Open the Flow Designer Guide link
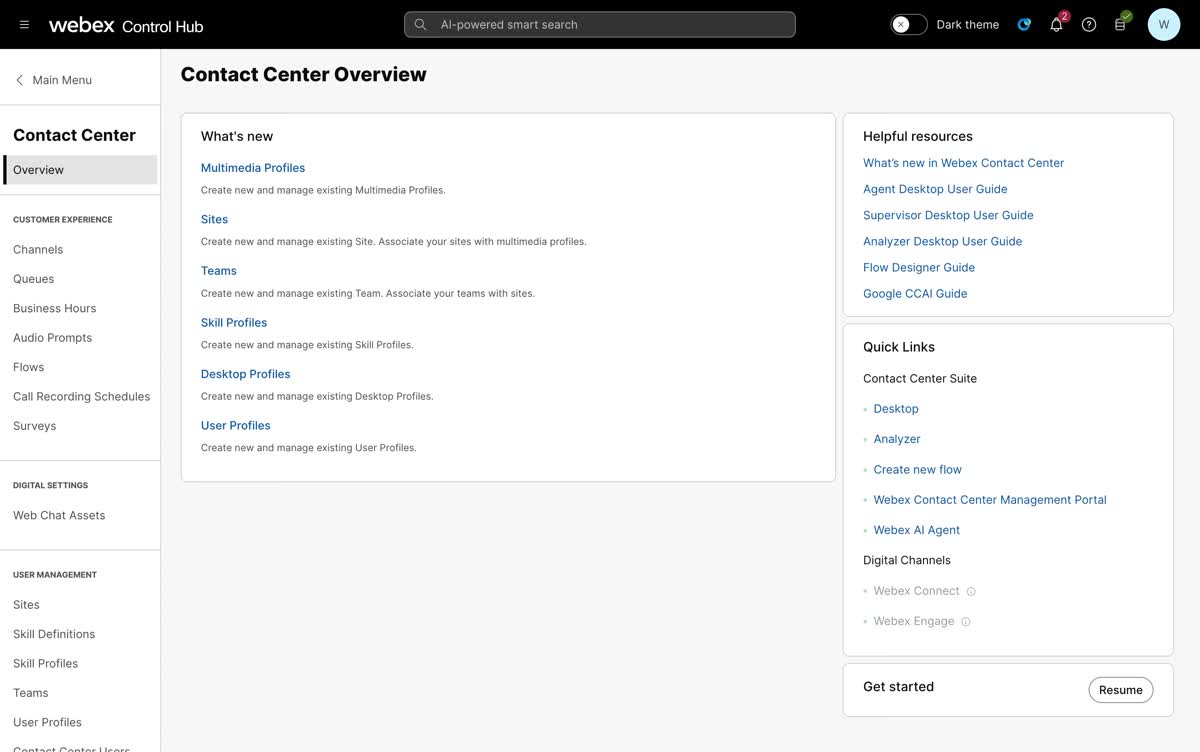 click(x=918, y=267)
